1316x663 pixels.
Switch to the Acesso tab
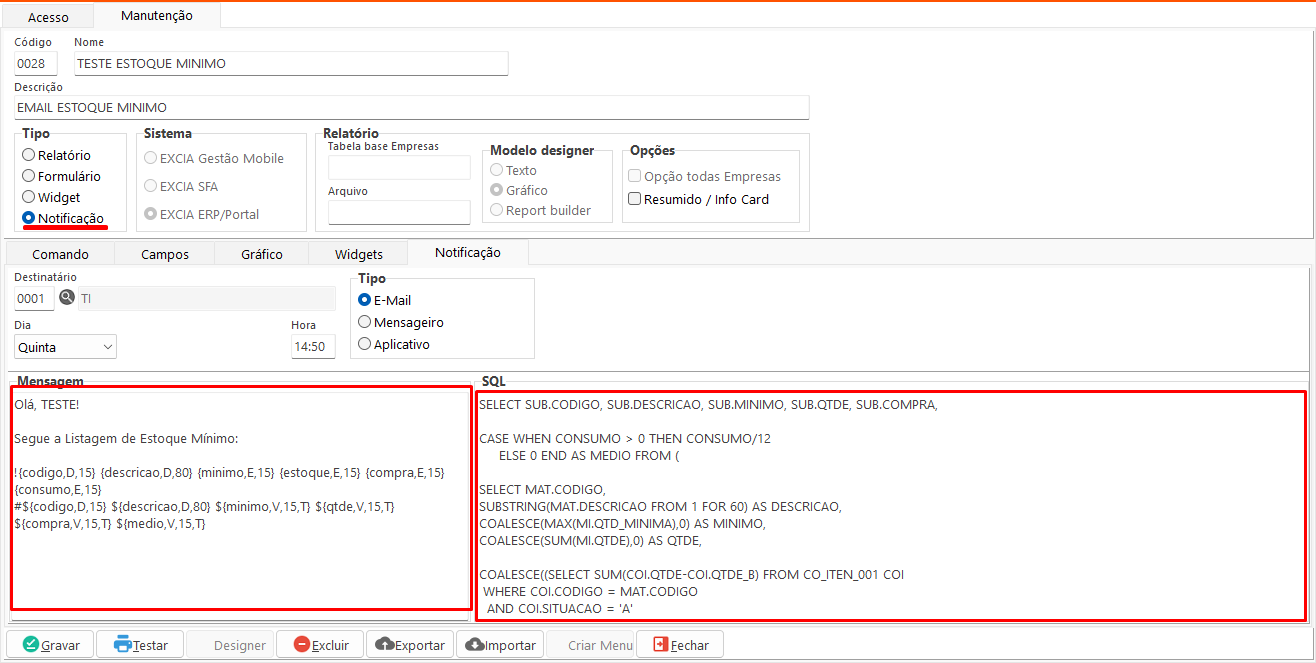coord(48,17)
